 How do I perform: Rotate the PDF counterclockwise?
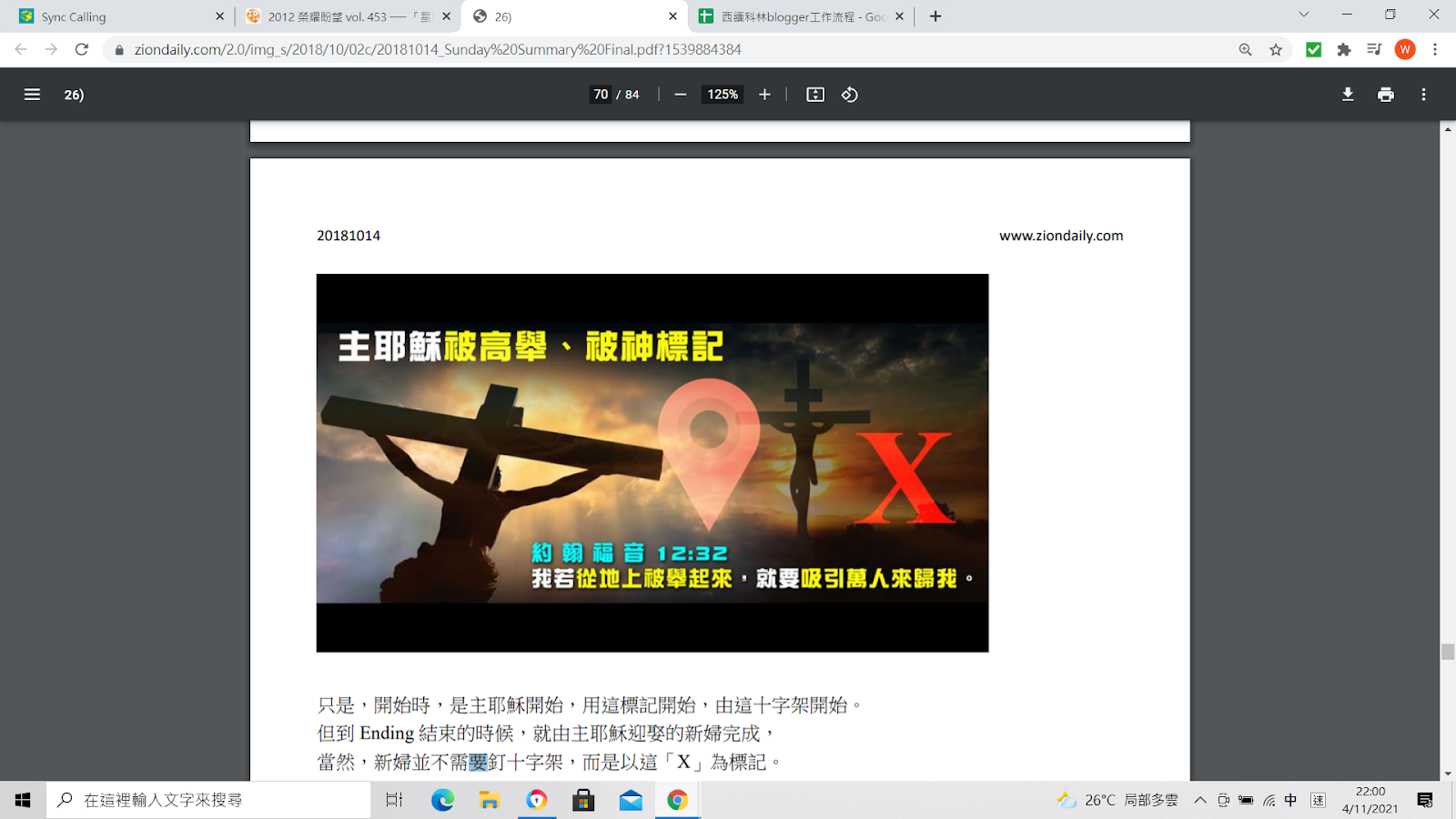[849, 95]
